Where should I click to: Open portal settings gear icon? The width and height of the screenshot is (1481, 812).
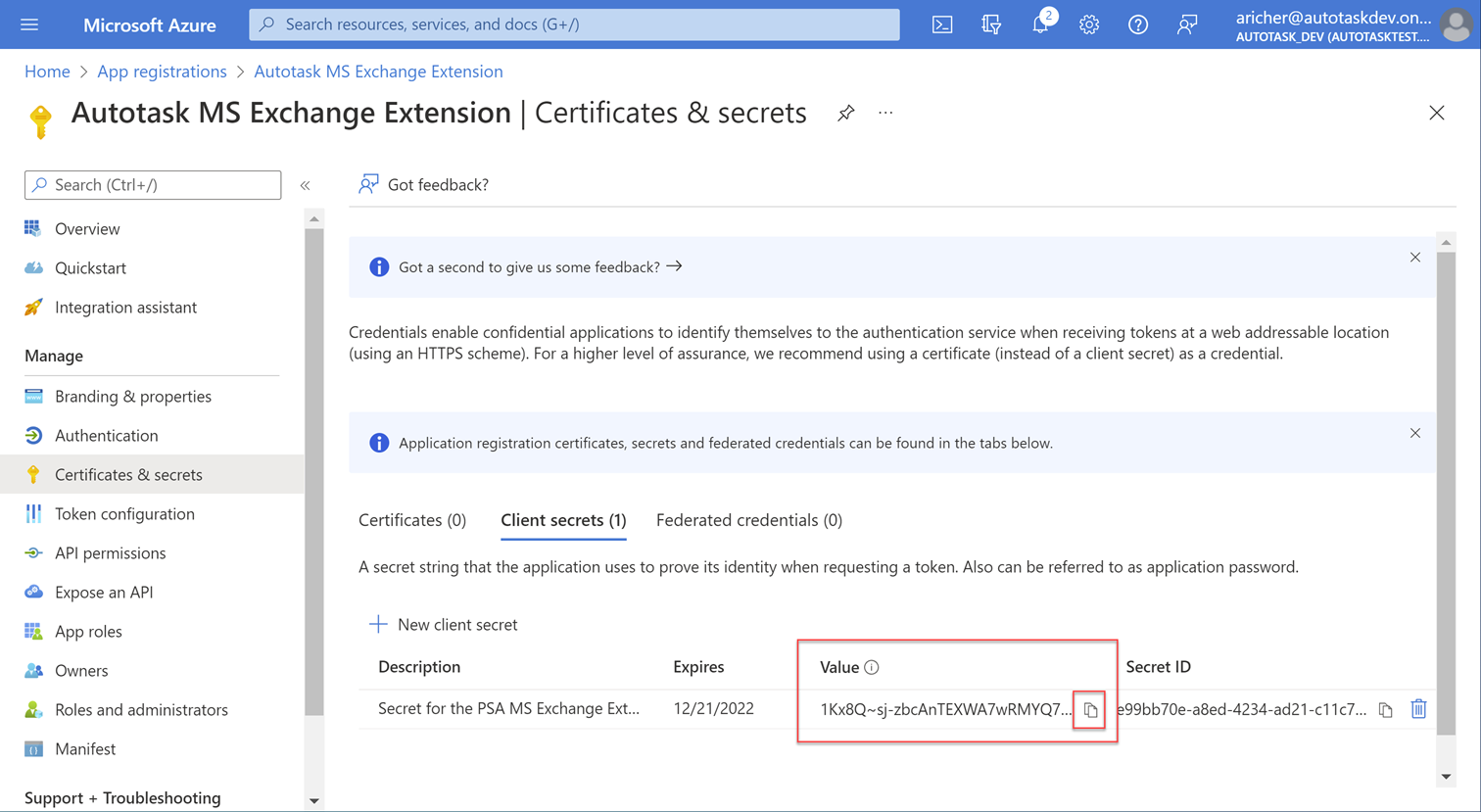point(1089,24)
